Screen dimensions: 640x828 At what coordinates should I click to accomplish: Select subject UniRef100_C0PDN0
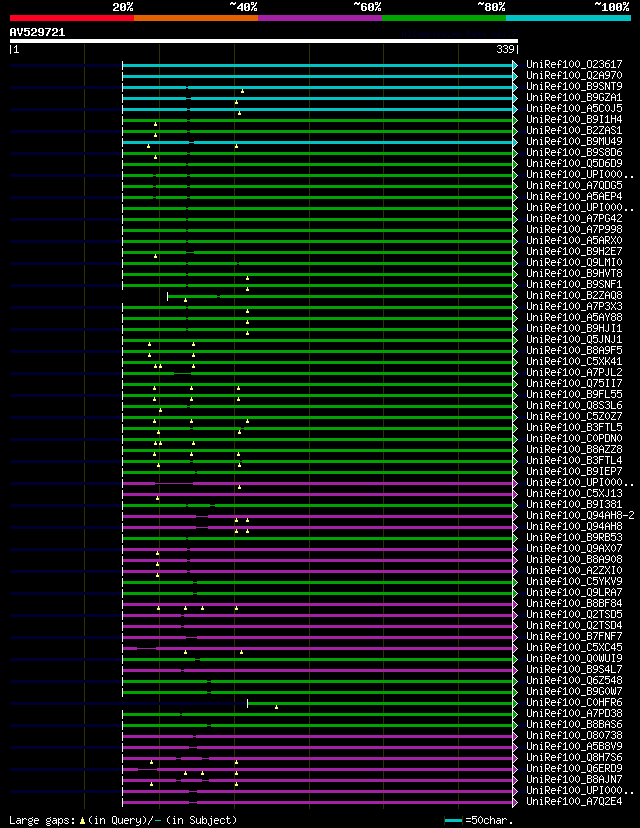pos(575,438)
